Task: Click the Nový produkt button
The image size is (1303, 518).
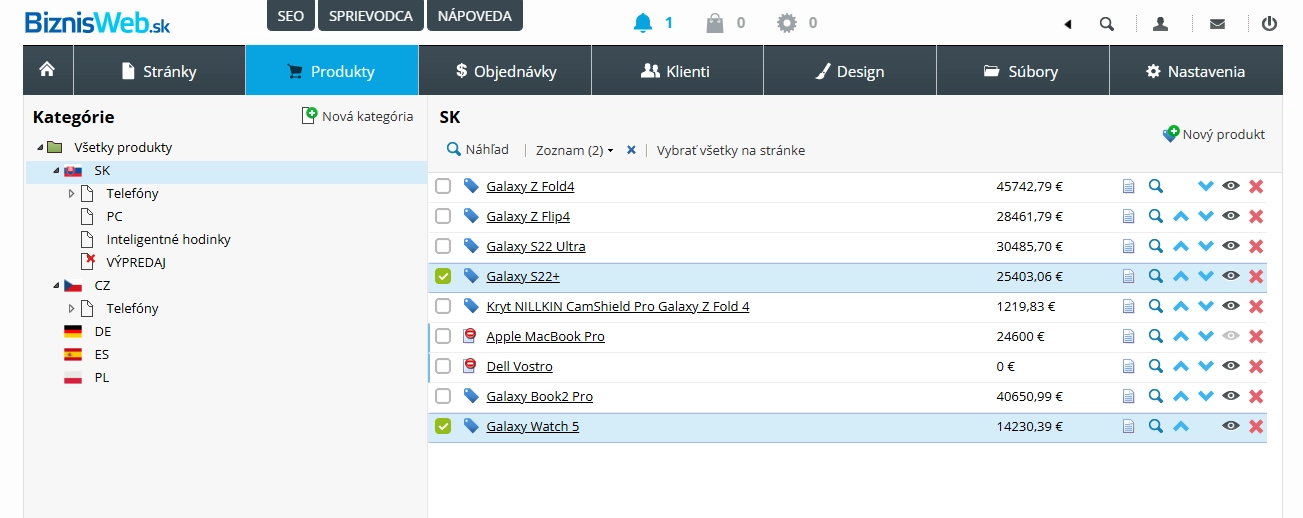Action: pos(1214,134)
